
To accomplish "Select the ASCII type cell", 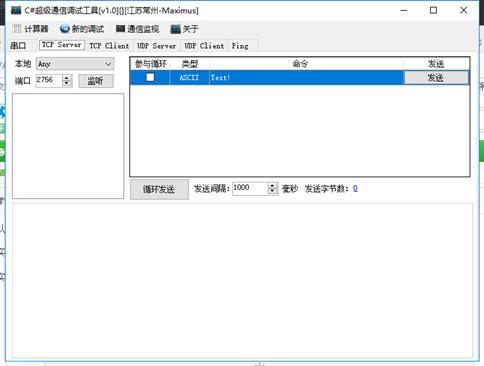I will [x=189, y=78].
